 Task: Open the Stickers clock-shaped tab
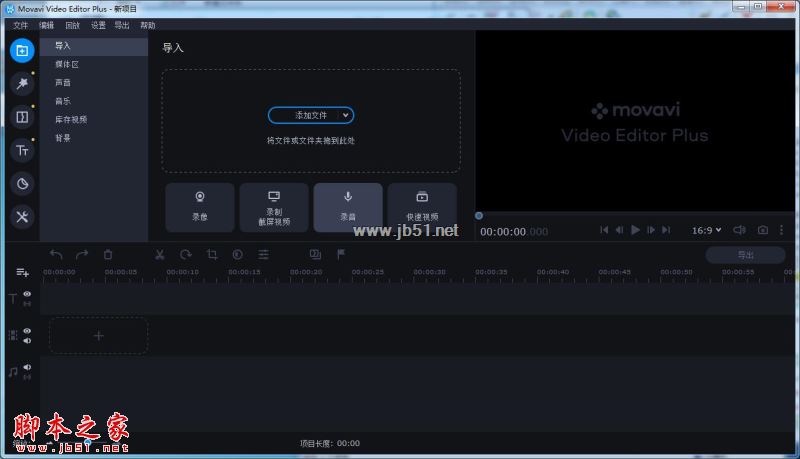22,184
